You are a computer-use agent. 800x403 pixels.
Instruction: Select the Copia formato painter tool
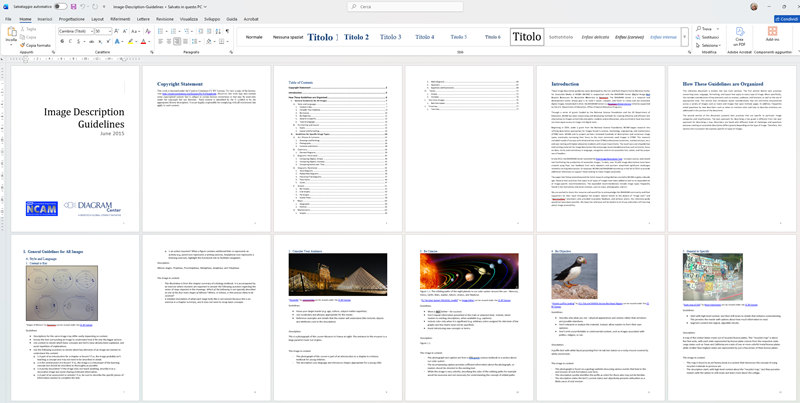pos(36,45)
